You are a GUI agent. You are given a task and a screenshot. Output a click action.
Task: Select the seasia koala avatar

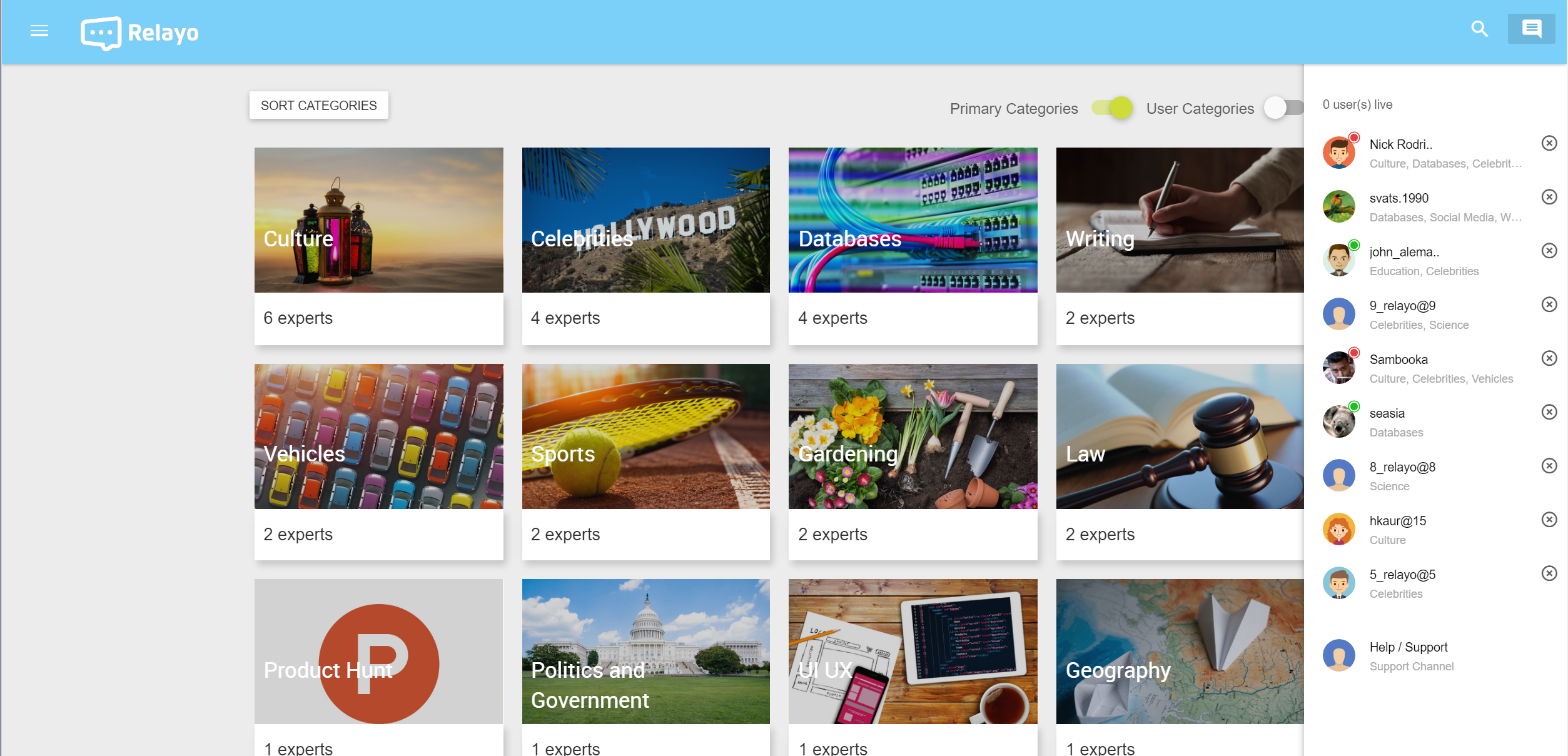pos(1339,421)
